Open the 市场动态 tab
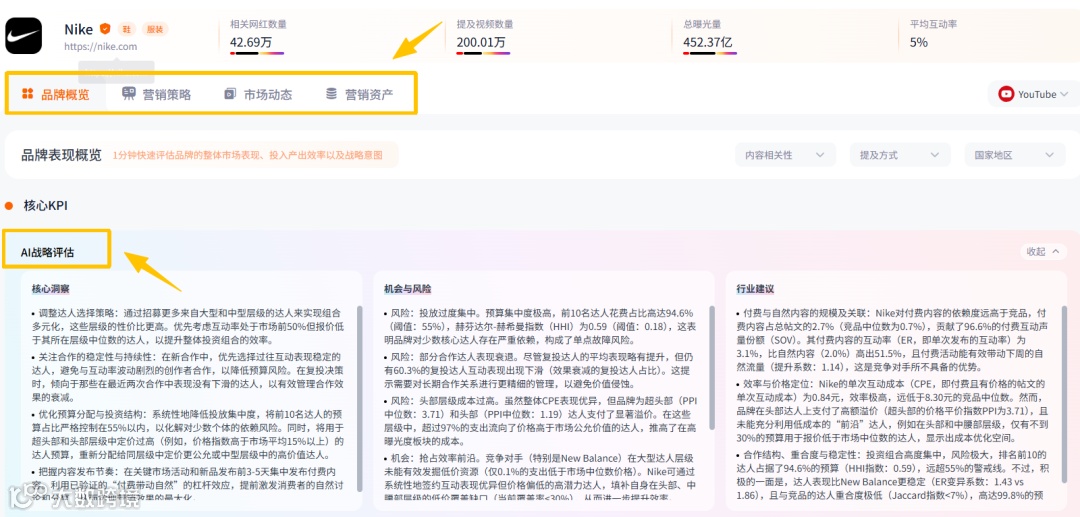 tap(258, 94)
